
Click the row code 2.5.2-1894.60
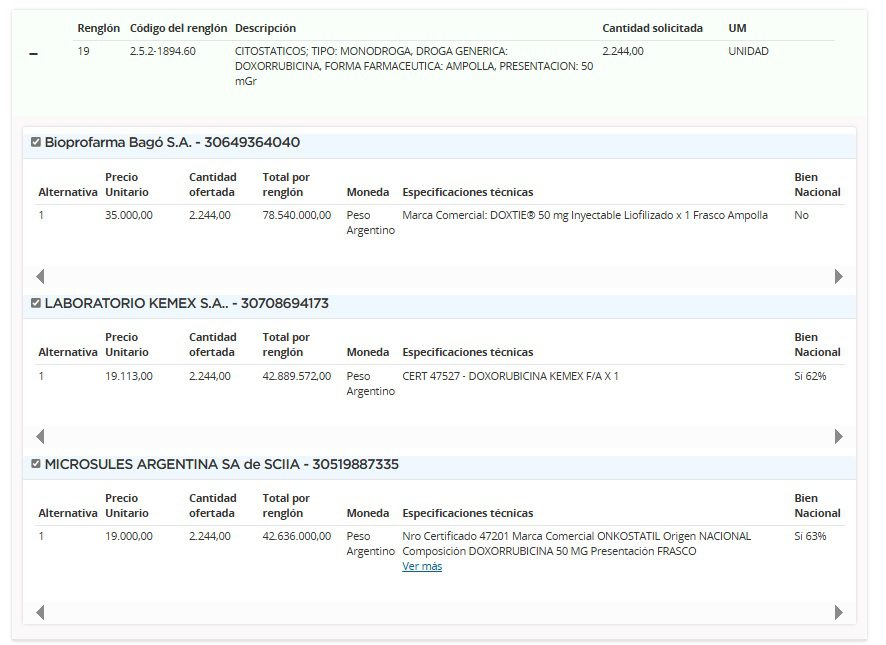tap(163, 51)
